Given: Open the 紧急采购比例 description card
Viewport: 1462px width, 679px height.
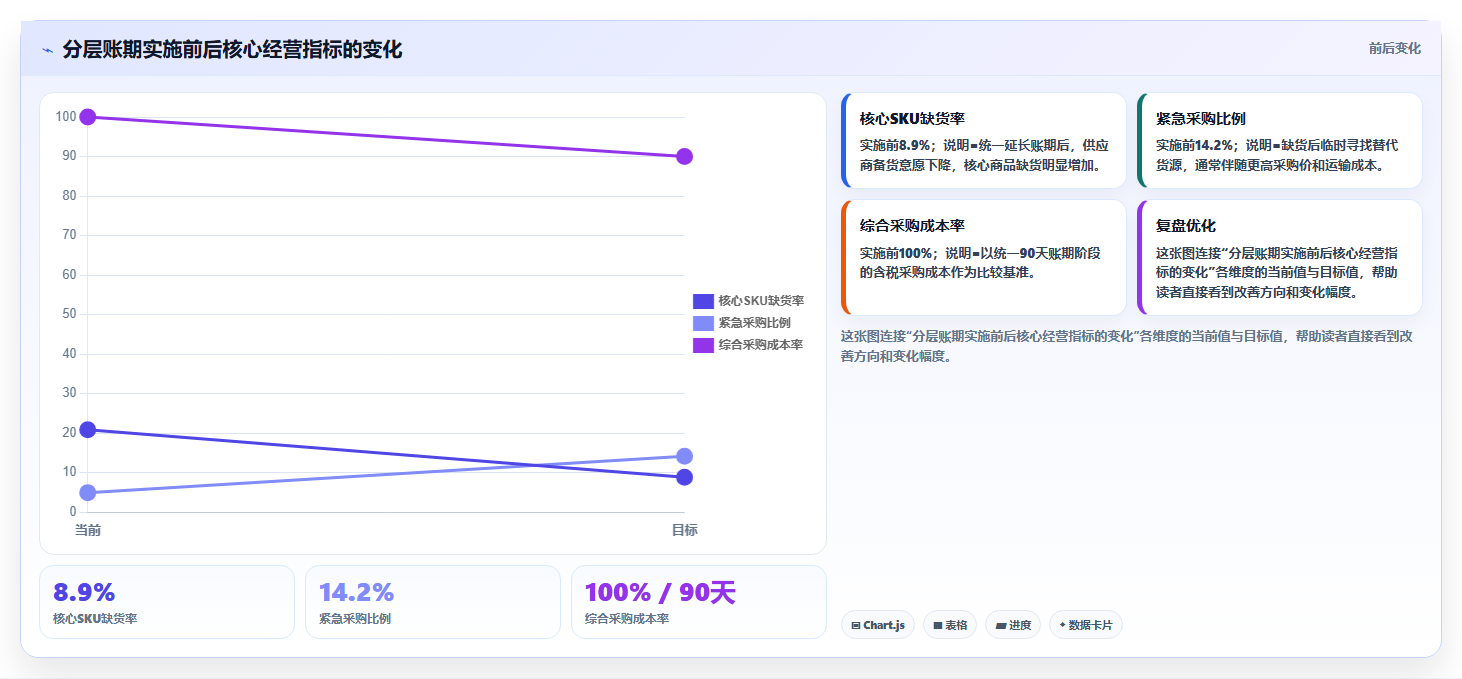Looking at the screenshot, I should point(1280,141).
